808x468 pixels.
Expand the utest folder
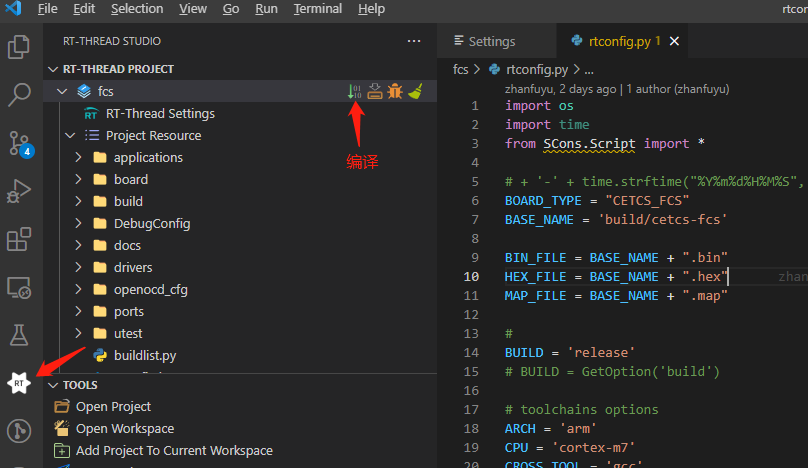point(78,333)
